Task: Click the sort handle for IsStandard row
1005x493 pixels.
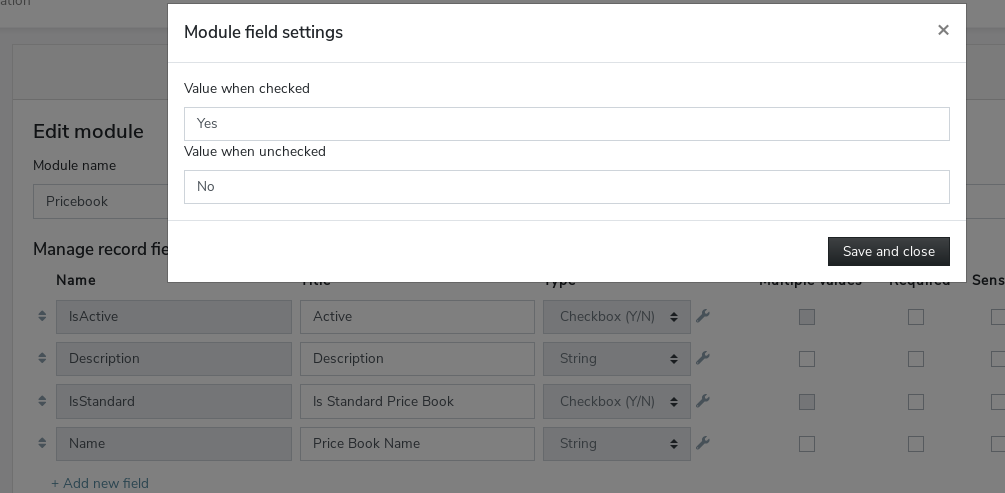Action: (42, 401)
